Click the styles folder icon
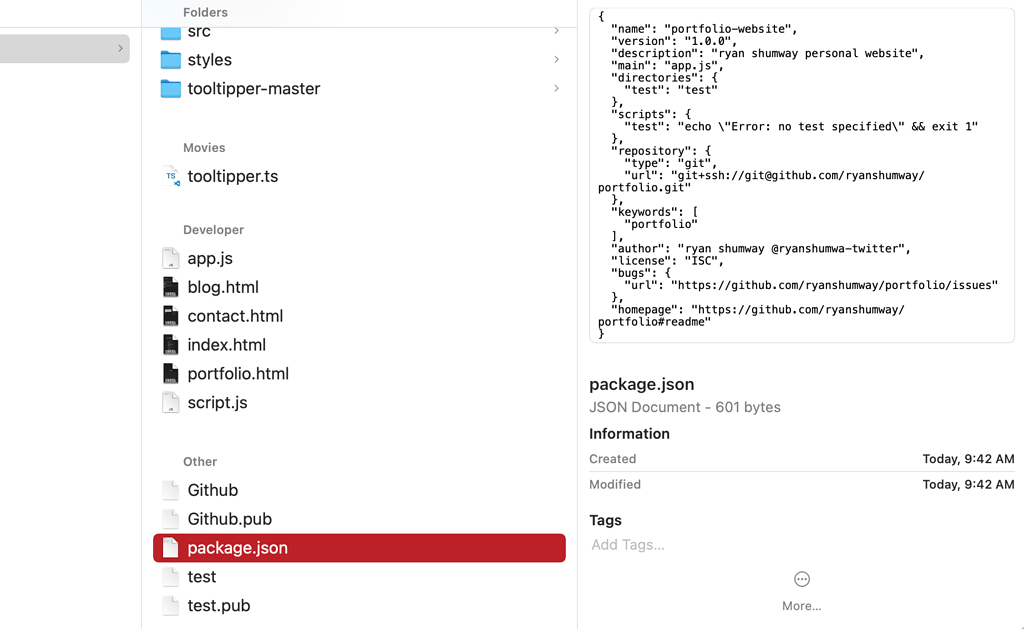Image resolution: width=1024 pixels, height=629 pixels. point(171,60)
